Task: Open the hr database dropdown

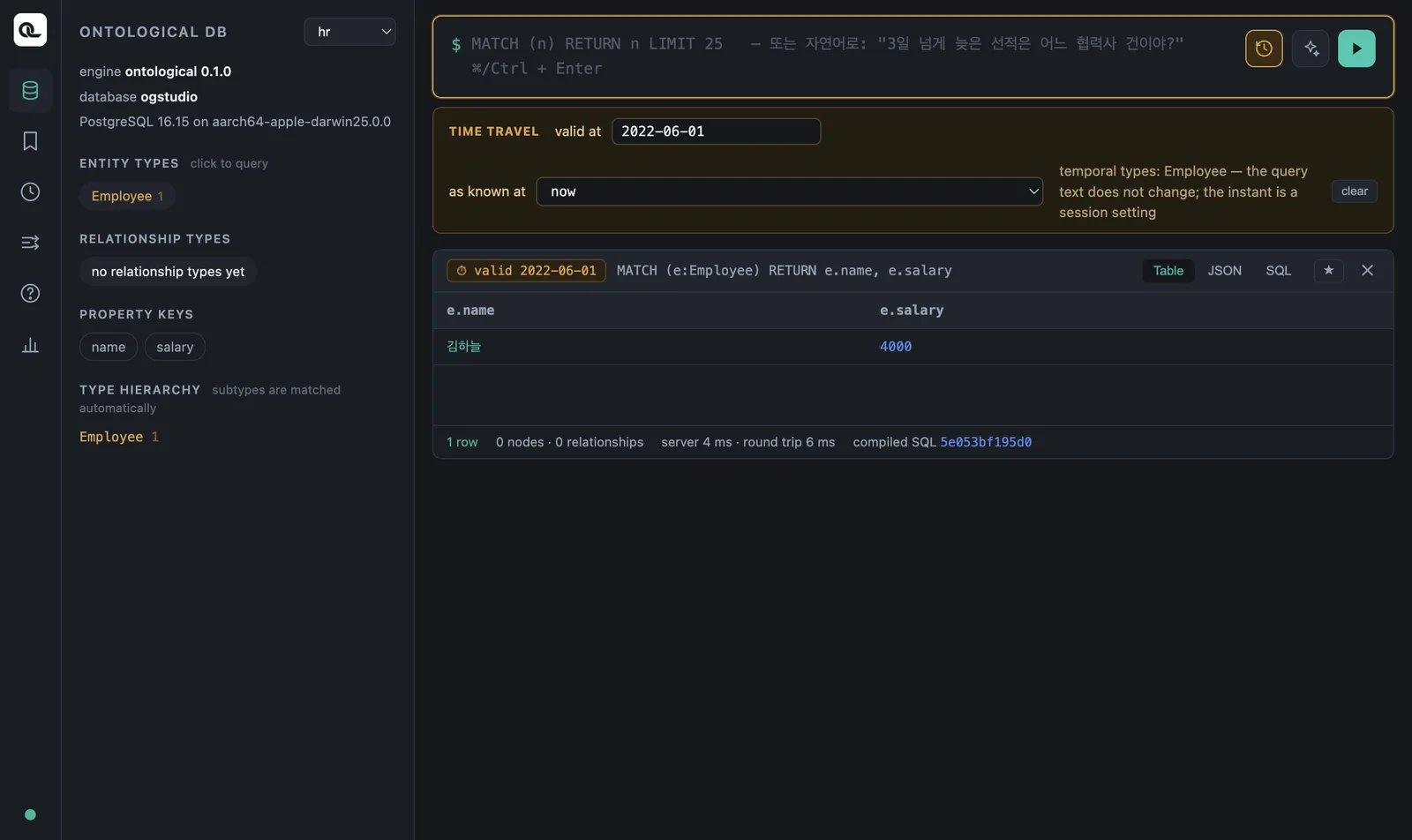Action: (x=349, y=32)
